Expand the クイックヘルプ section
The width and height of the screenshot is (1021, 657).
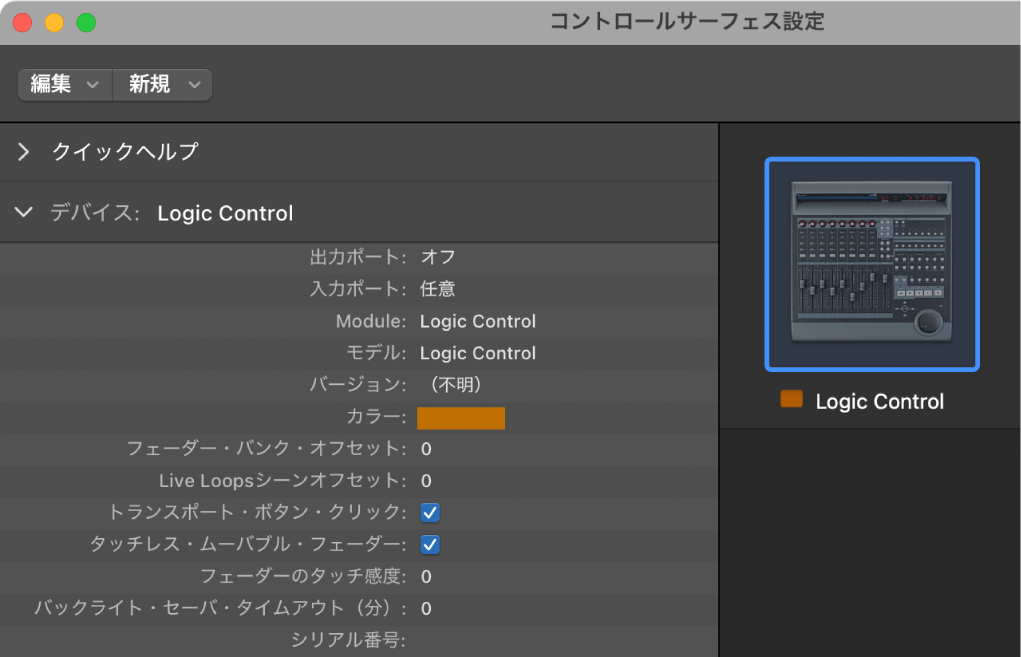click(x=23, y=152)
